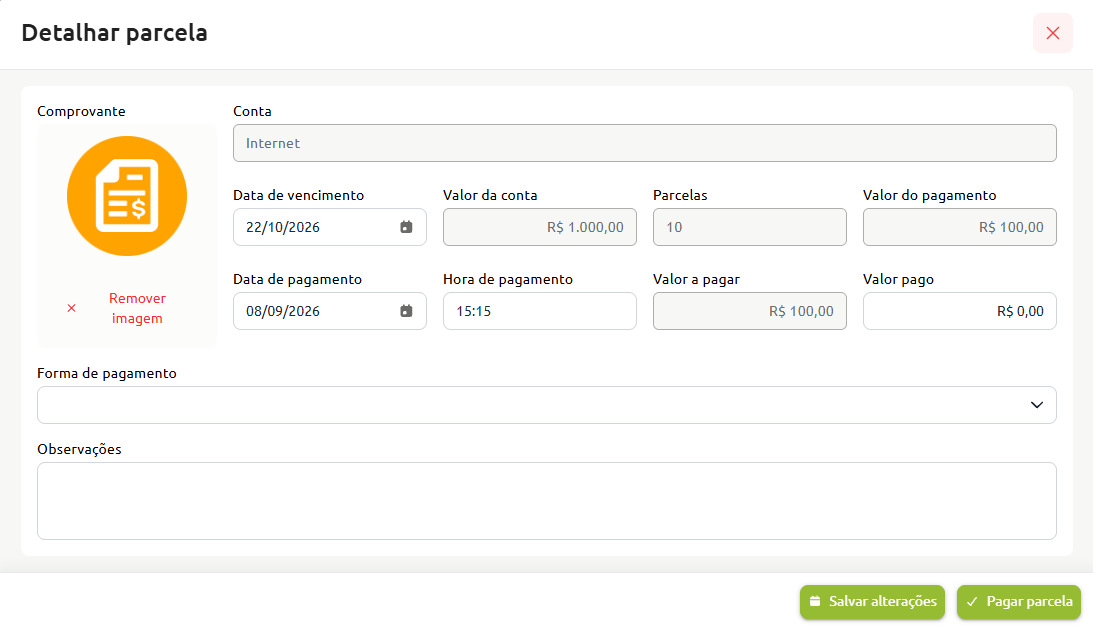The image size is (1093, 626).
Task: Edit the Valor pago field
Action: point(960,311)
